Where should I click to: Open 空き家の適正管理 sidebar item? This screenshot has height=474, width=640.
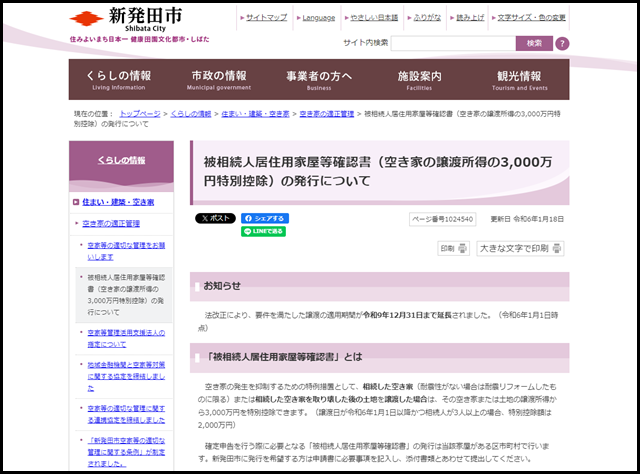click(x=111, y=223)
